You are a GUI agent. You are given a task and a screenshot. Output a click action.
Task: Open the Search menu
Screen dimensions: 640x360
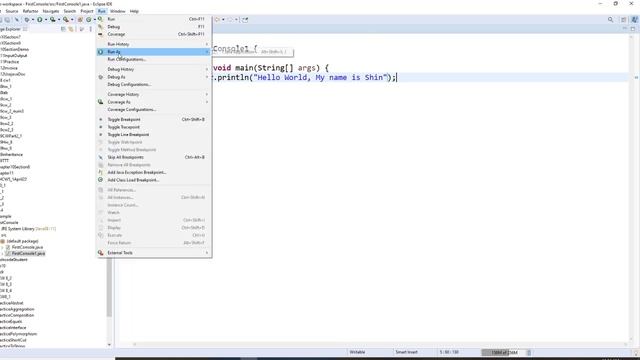[70, 11]
